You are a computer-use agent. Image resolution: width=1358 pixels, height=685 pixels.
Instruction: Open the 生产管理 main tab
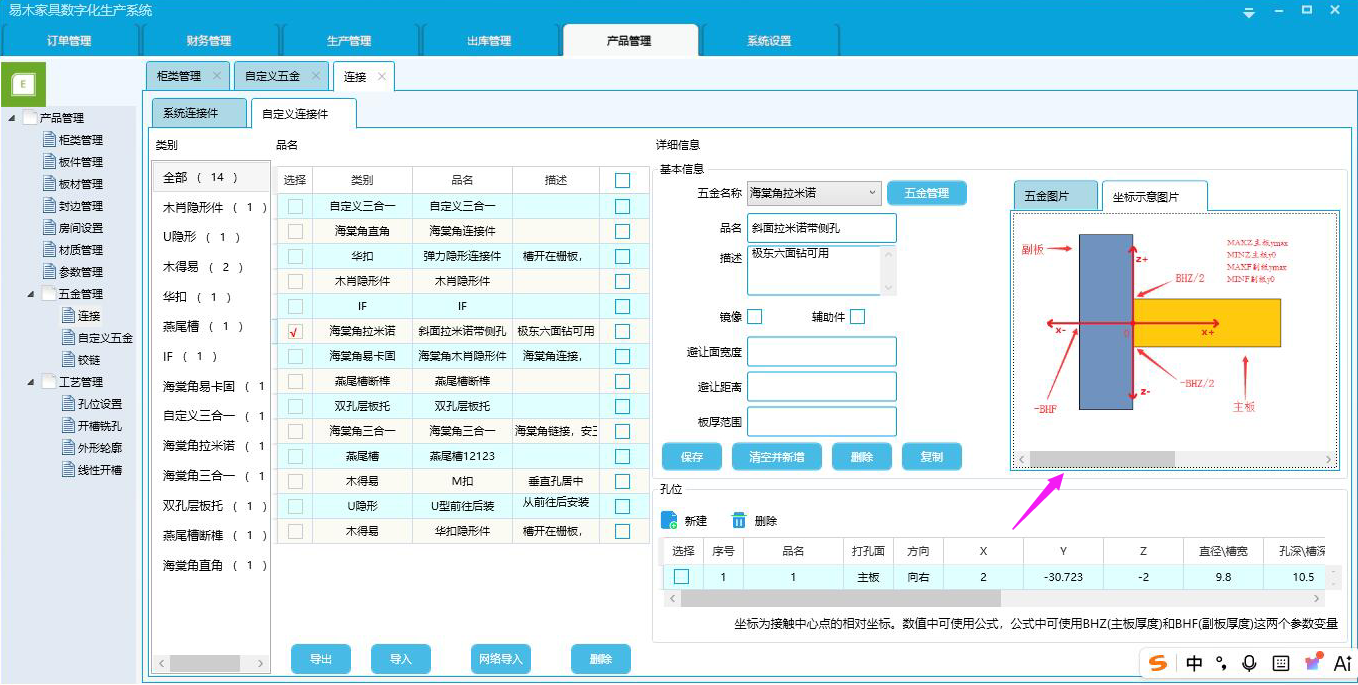[x=349, y=41]
